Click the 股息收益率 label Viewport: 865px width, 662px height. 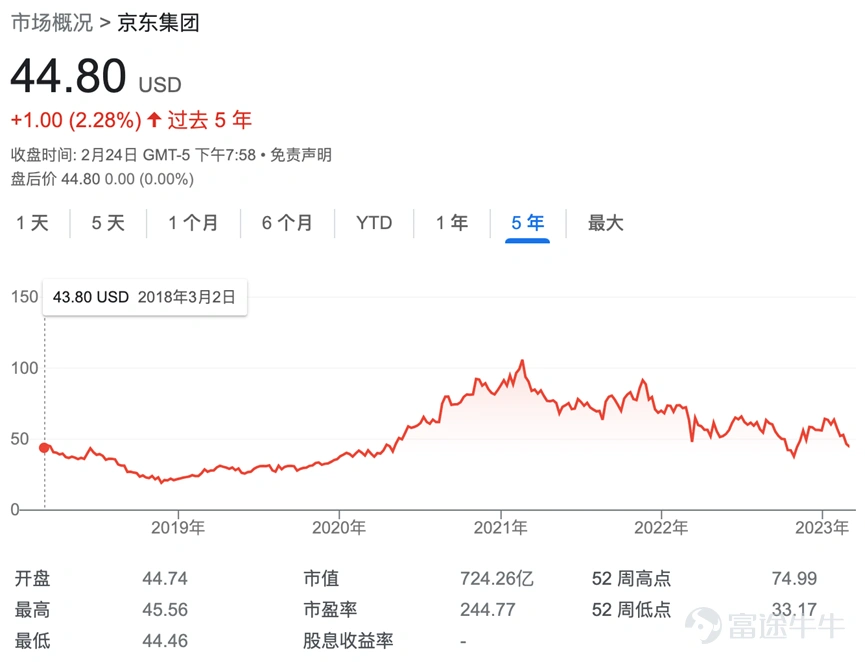click(348, 641)
